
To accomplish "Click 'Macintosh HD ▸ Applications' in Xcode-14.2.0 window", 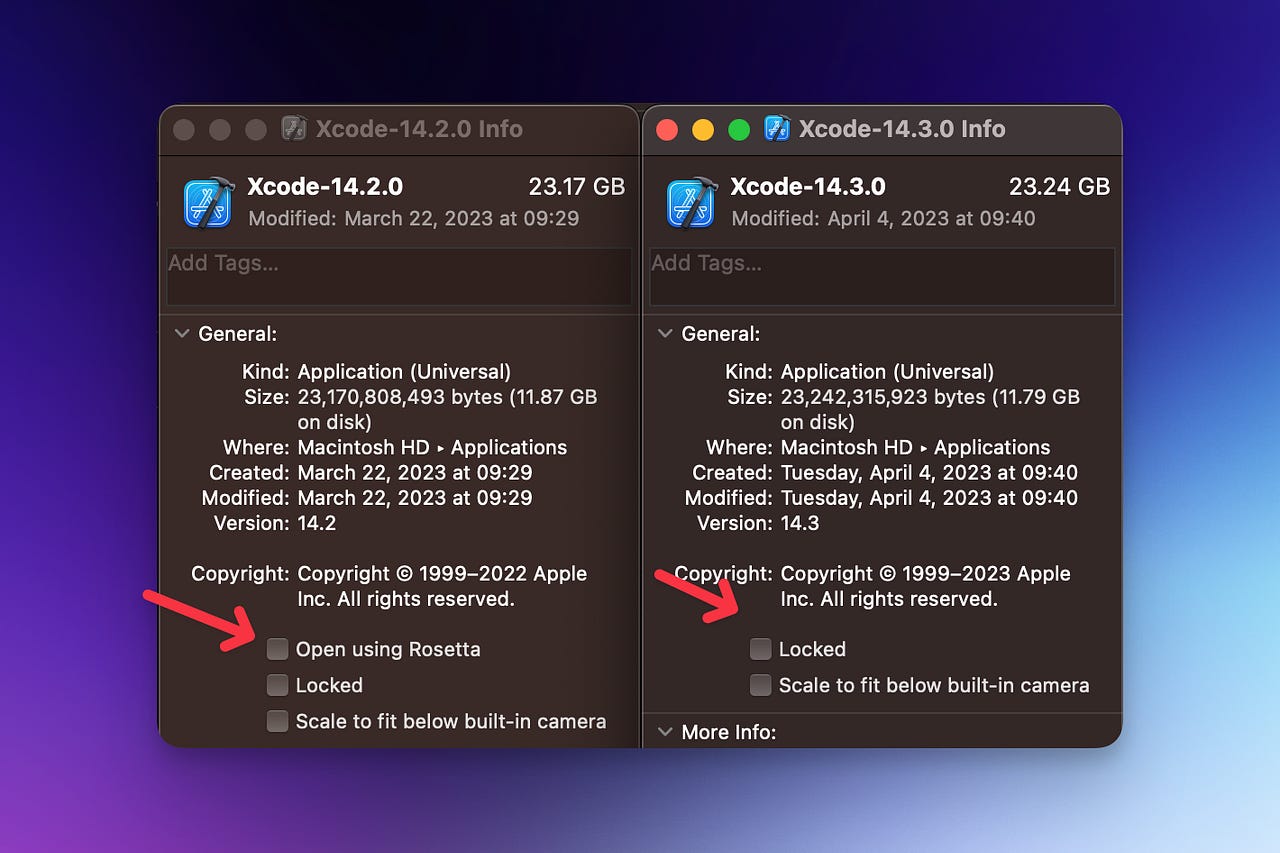I will [x=432, y=447].
